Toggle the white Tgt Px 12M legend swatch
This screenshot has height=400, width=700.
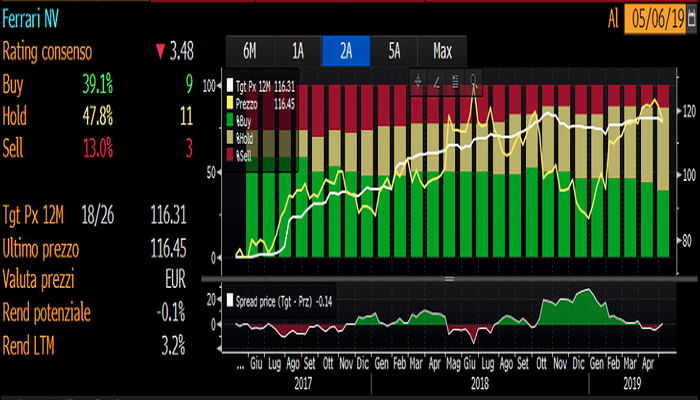pos(230,84)
